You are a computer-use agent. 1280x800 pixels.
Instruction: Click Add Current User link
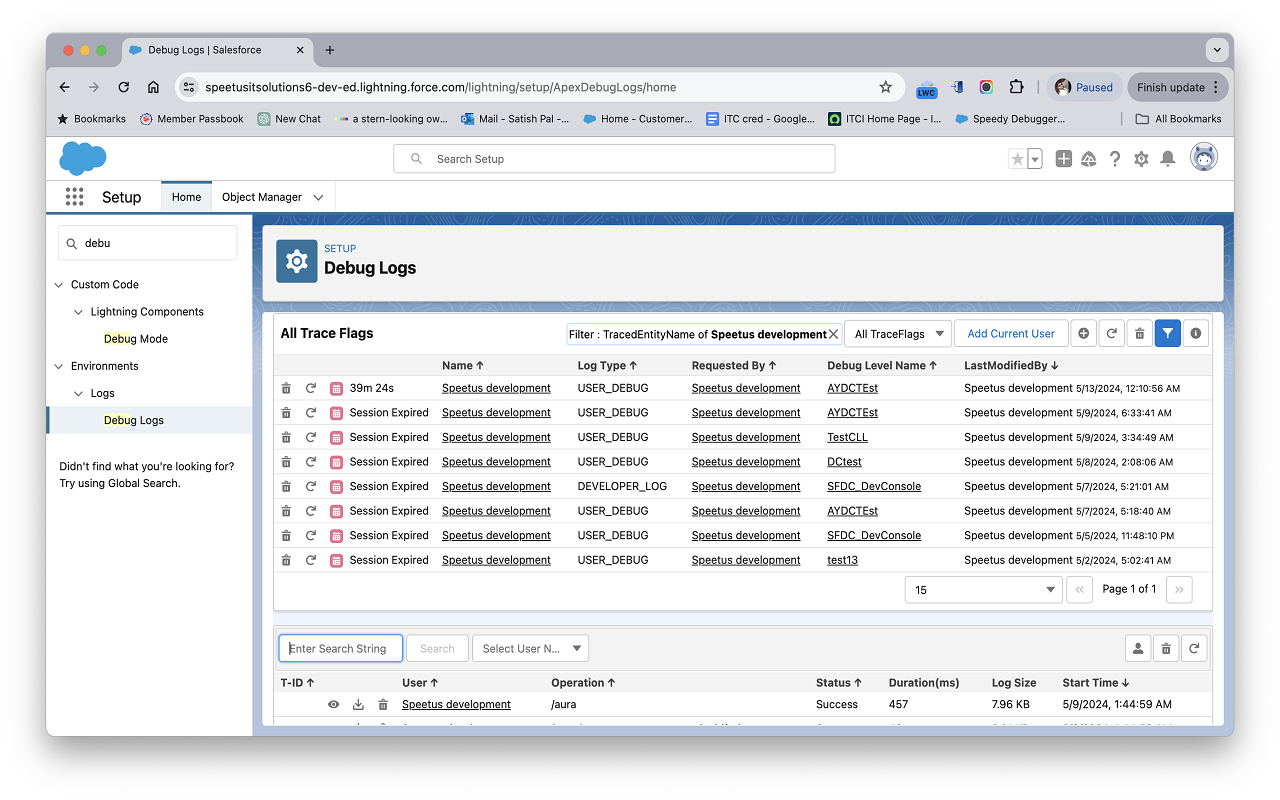(x=1011, y=332)
